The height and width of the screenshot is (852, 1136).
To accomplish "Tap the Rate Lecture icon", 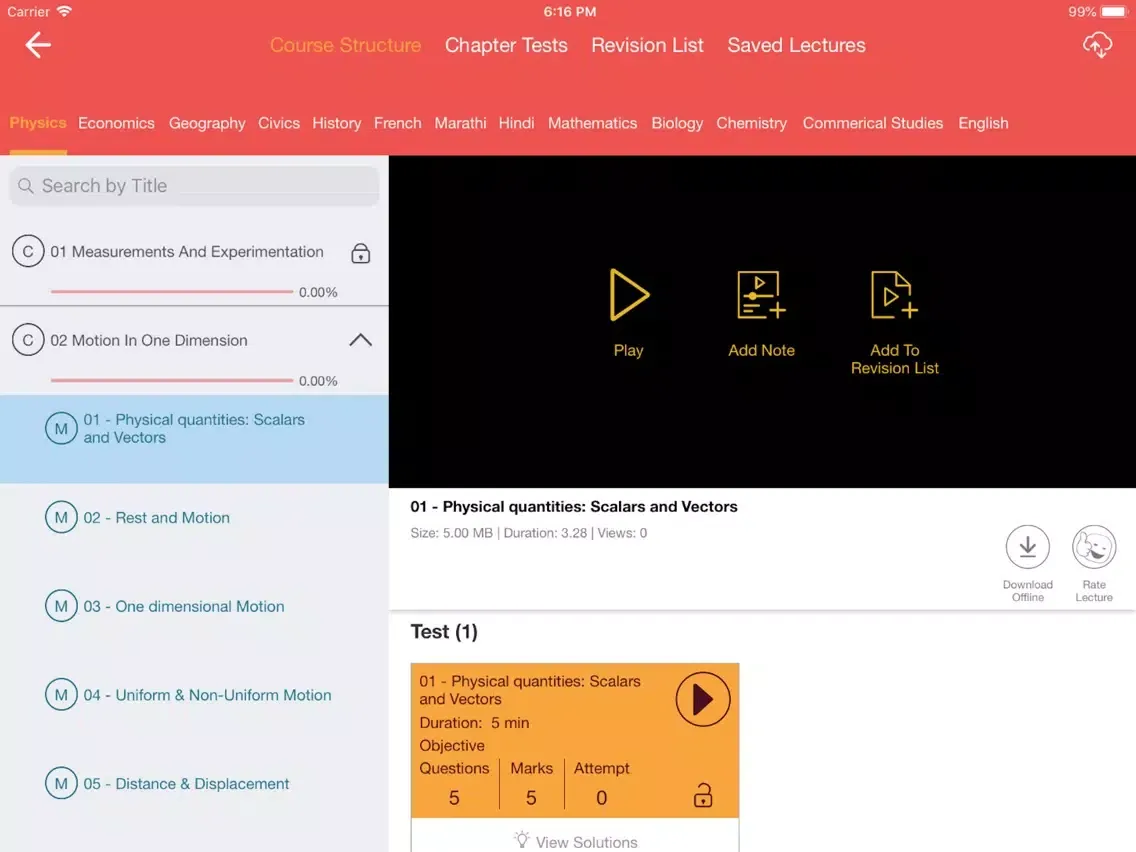I will 1094,547.
